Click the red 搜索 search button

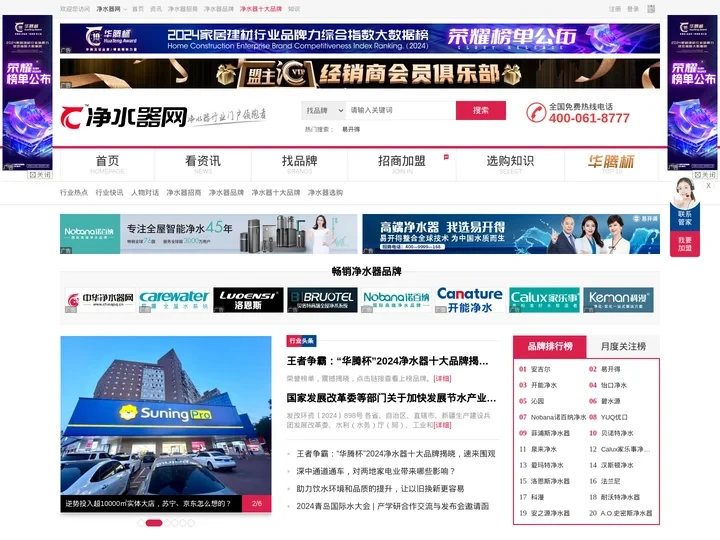481,110
